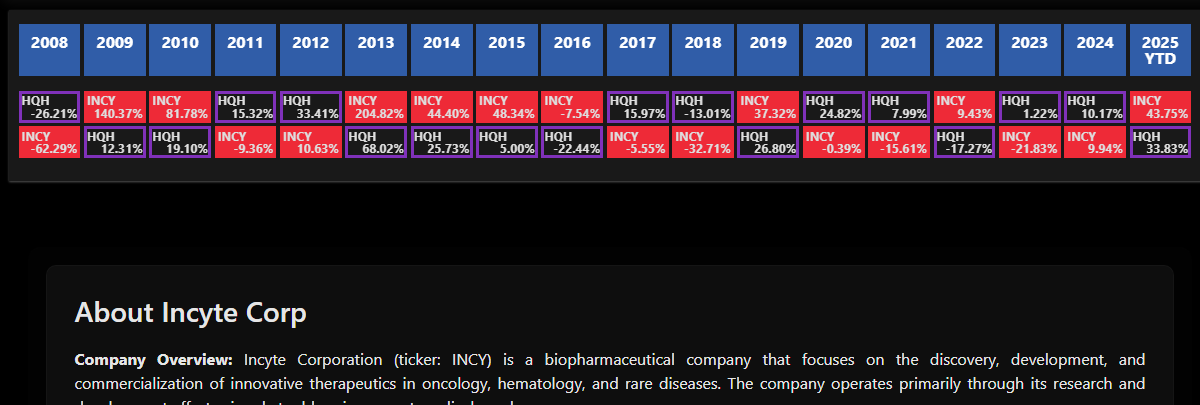The image size is (1200, 405).
Task: Click INCY 43.75% cell for 2025
Action: 1160,107
